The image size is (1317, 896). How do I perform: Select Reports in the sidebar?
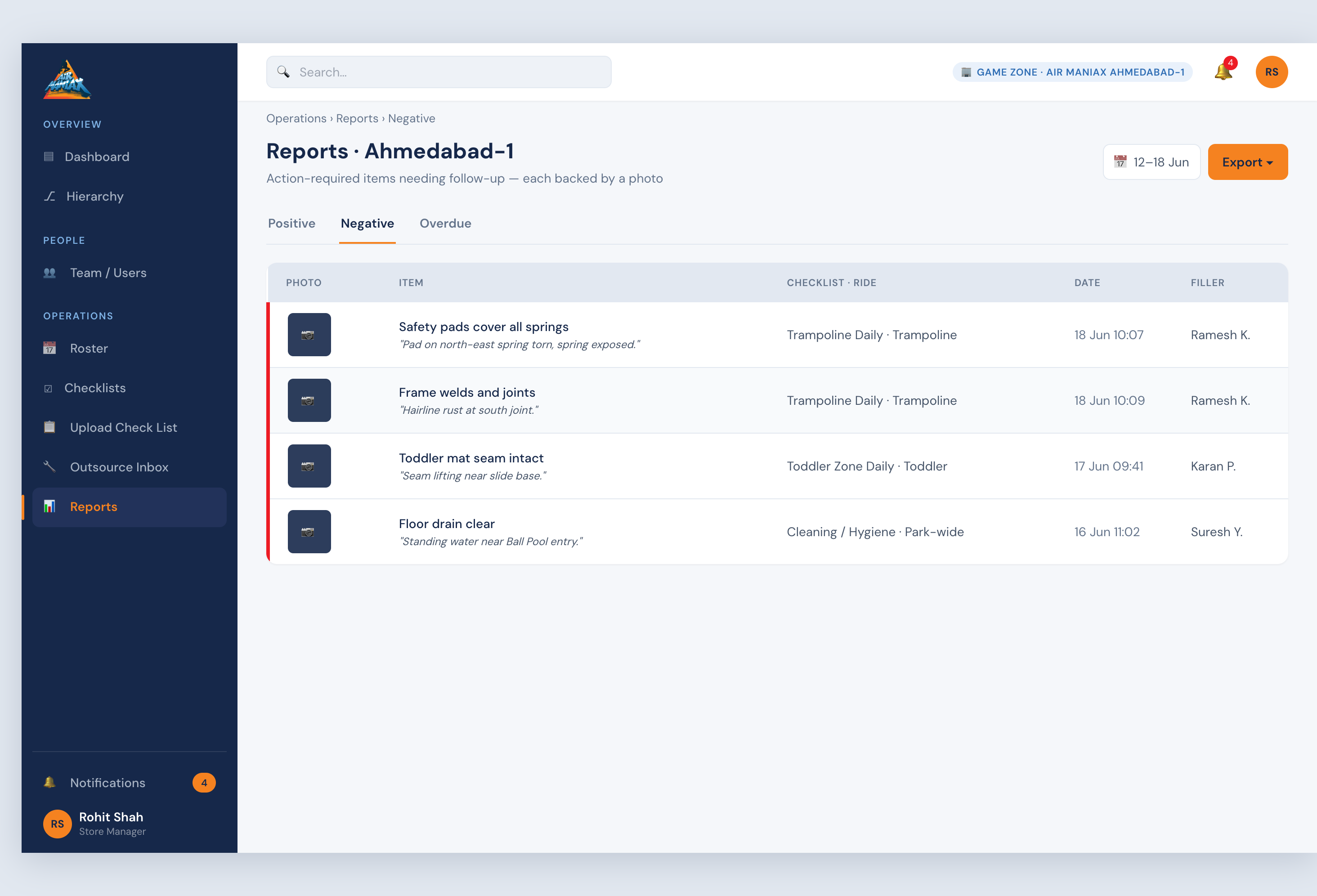pyautogui.click(x=129, y=507)
